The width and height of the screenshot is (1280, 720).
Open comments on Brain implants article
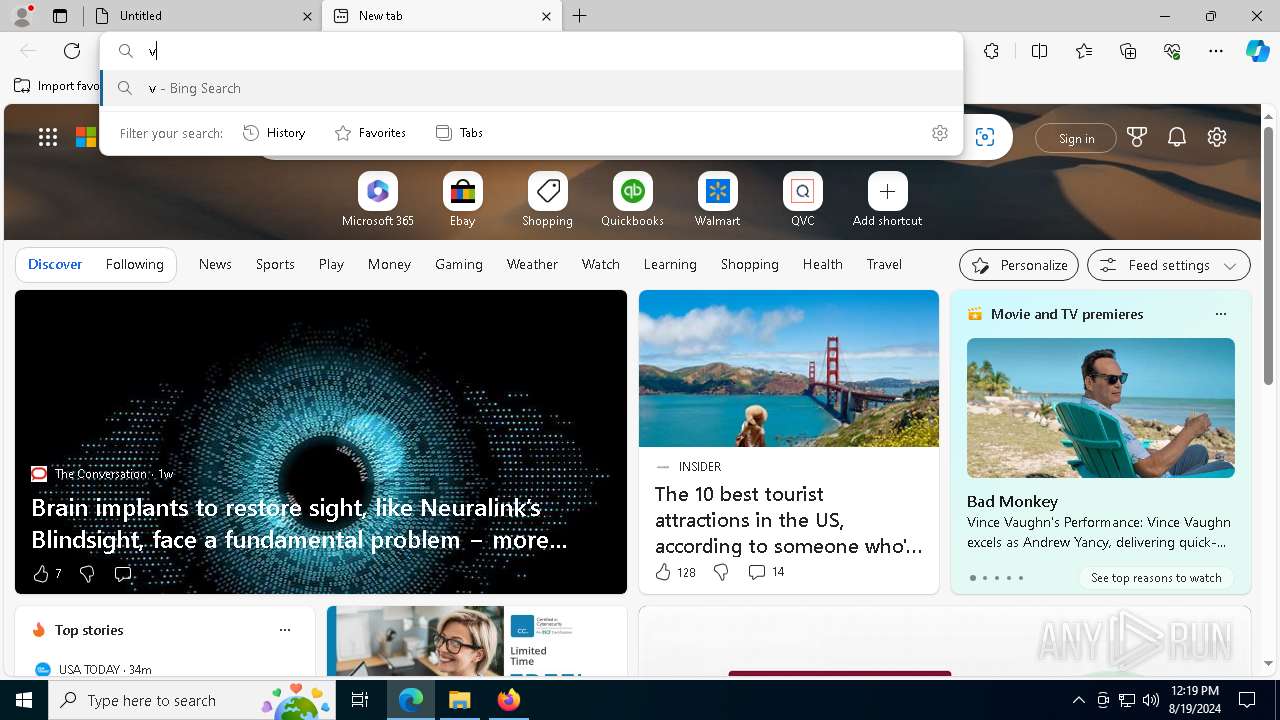click(x=123, y=574)
